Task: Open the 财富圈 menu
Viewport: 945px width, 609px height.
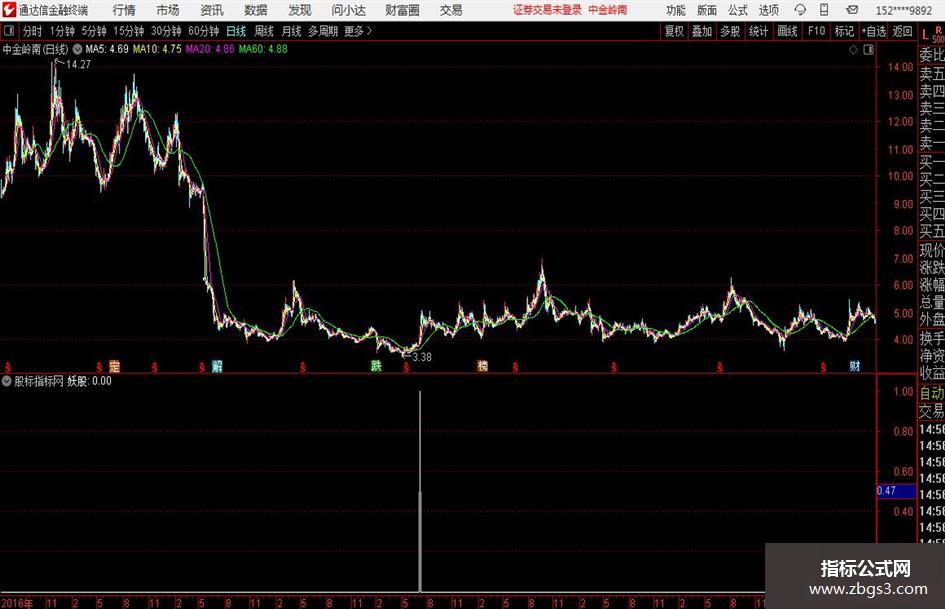Action: click(x=403, y=10)
